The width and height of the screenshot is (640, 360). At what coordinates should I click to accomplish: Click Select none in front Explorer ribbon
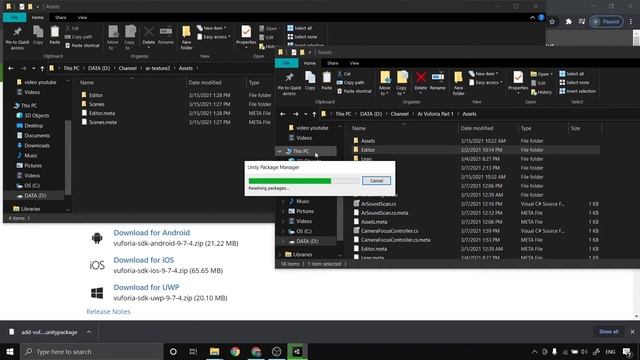574,82
